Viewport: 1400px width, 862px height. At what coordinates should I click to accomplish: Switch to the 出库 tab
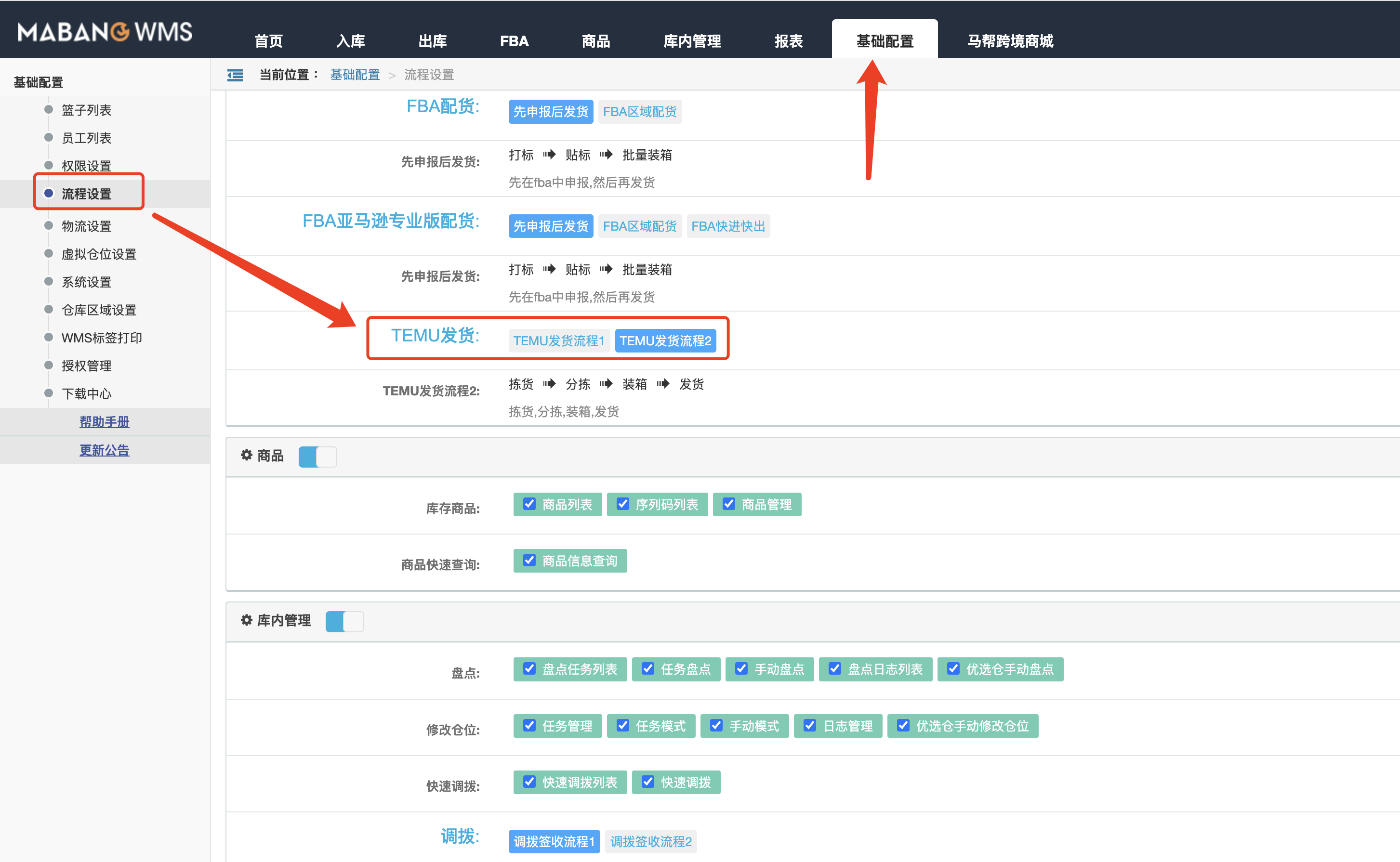pos(432,41)
